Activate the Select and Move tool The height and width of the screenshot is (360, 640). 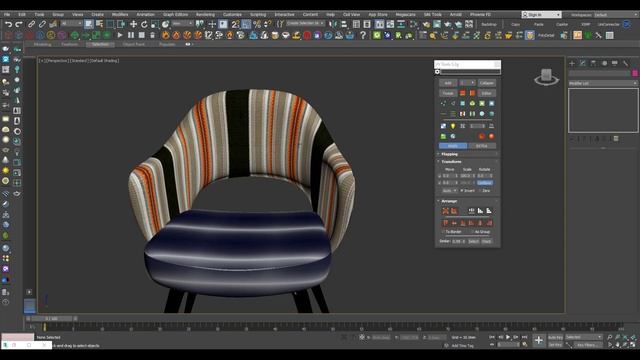(133, 24)
